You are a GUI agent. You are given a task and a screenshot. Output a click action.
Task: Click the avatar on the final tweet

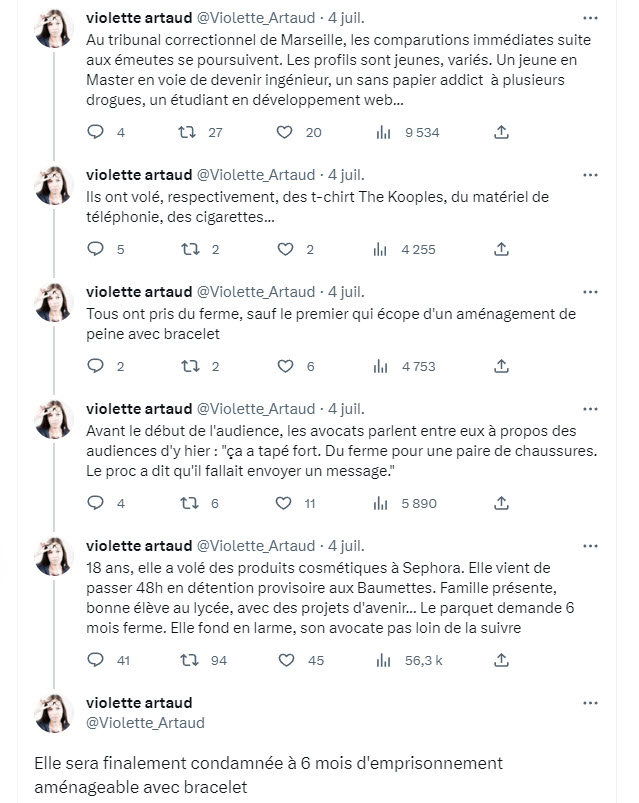click(53, 712)
